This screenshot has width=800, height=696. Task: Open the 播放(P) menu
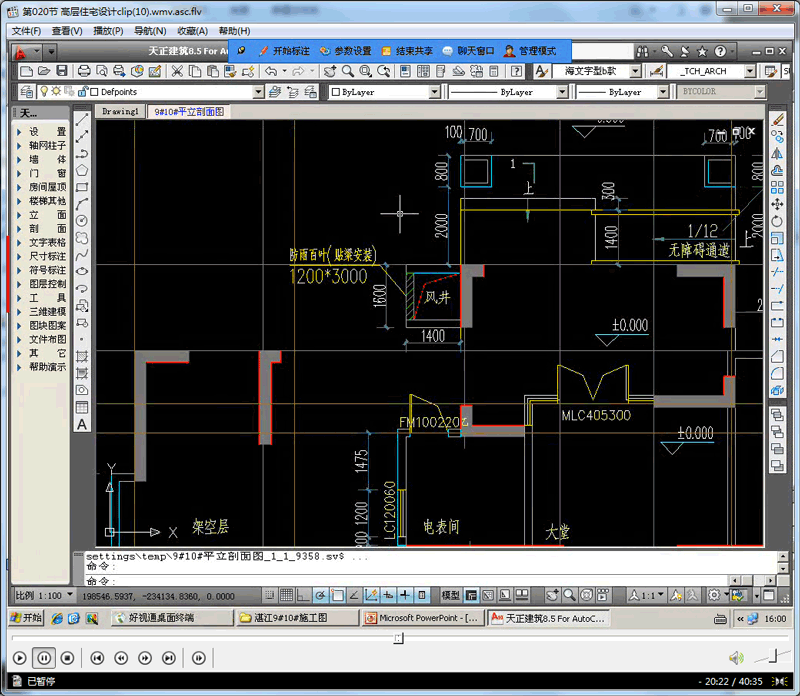pyautogui.click(x=108, y=31)
